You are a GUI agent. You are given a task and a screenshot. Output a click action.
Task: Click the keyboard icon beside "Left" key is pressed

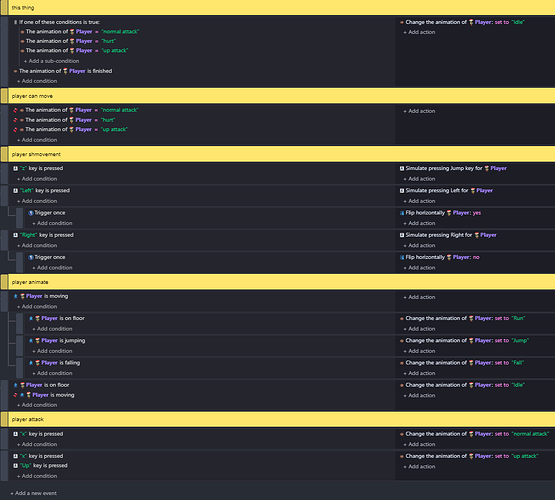click(x=16, y=191)
